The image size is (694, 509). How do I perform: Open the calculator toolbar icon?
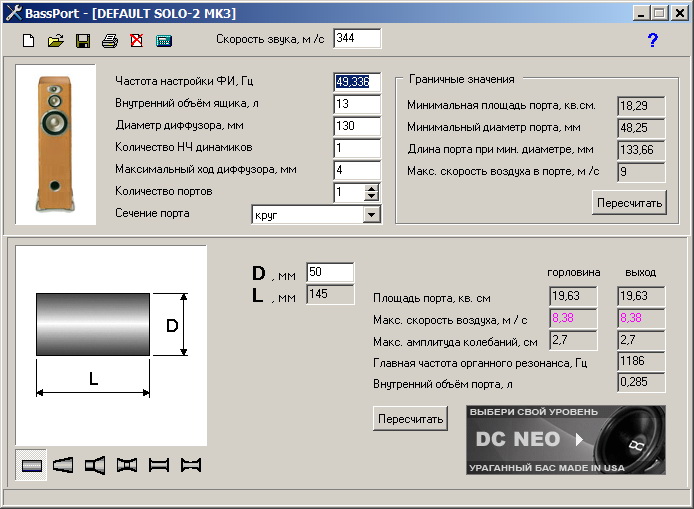164,41
